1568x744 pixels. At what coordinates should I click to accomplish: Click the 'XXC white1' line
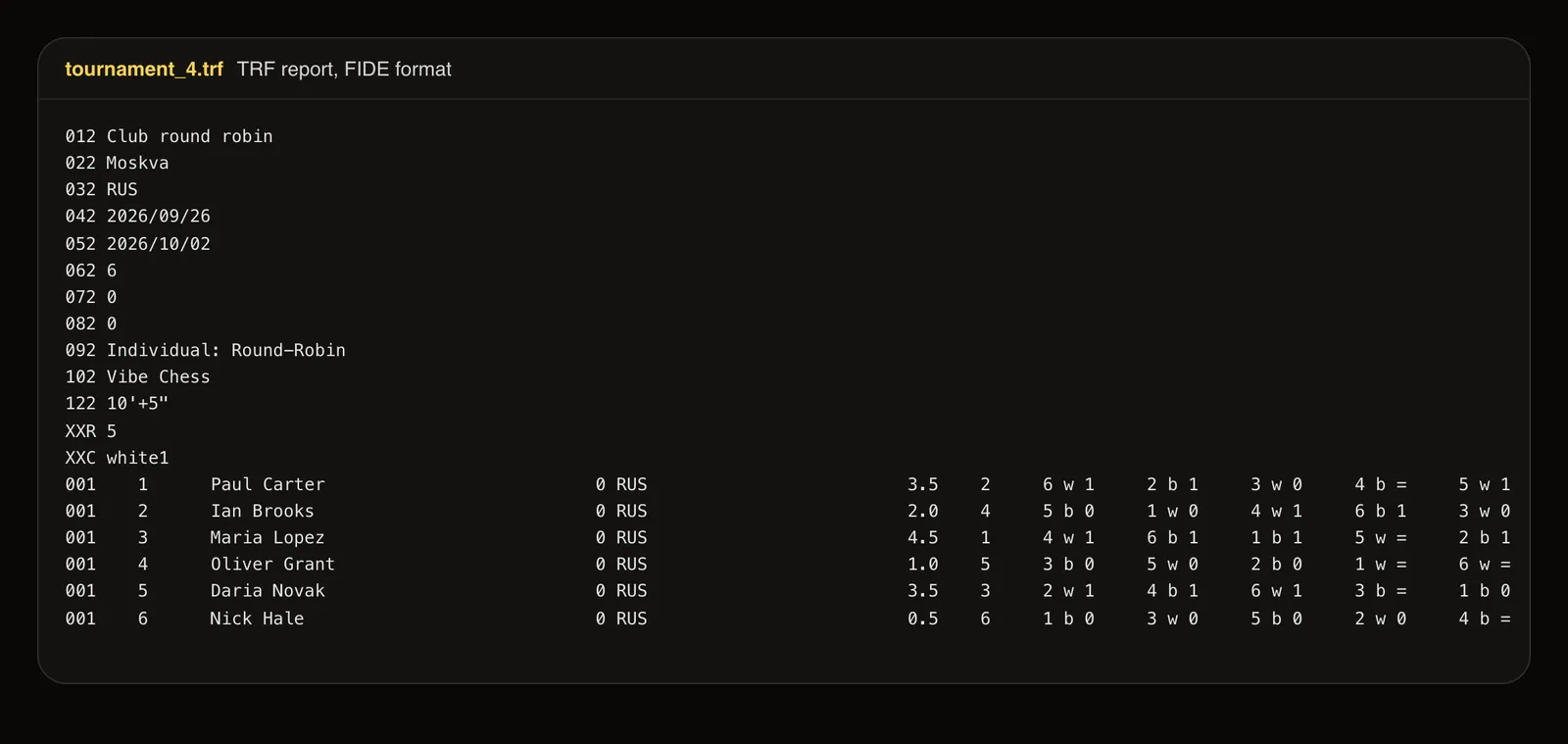point(118,457)
